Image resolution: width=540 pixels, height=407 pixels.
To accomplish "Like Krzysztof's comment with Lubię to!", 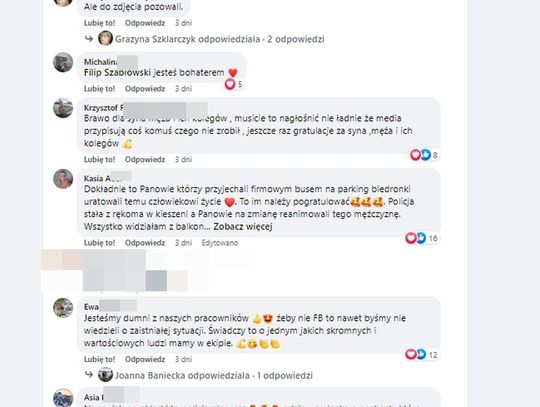I will pyautogui.click(x=100, y=159).
